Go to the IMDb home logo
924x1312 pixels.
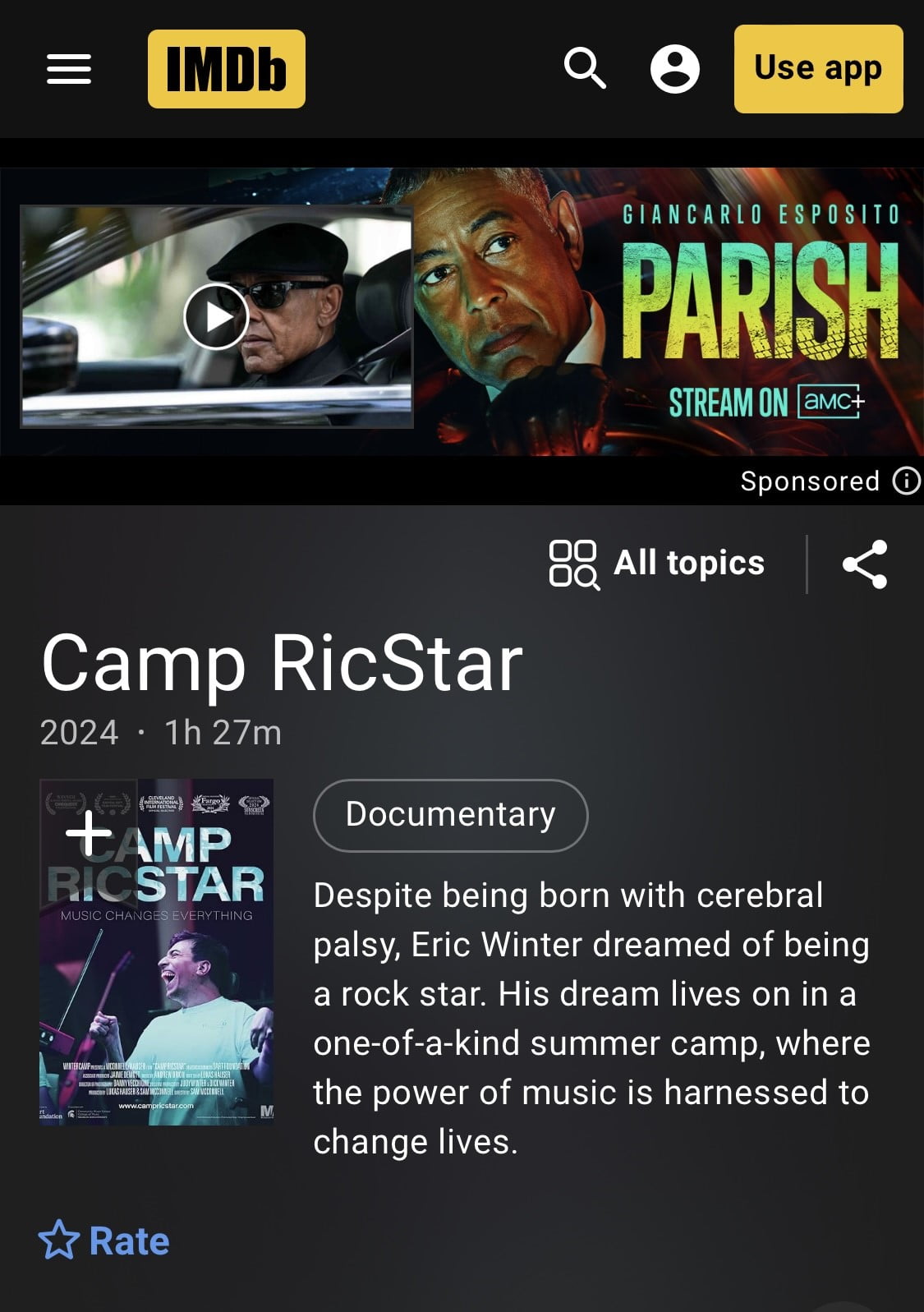click(227, 69)
